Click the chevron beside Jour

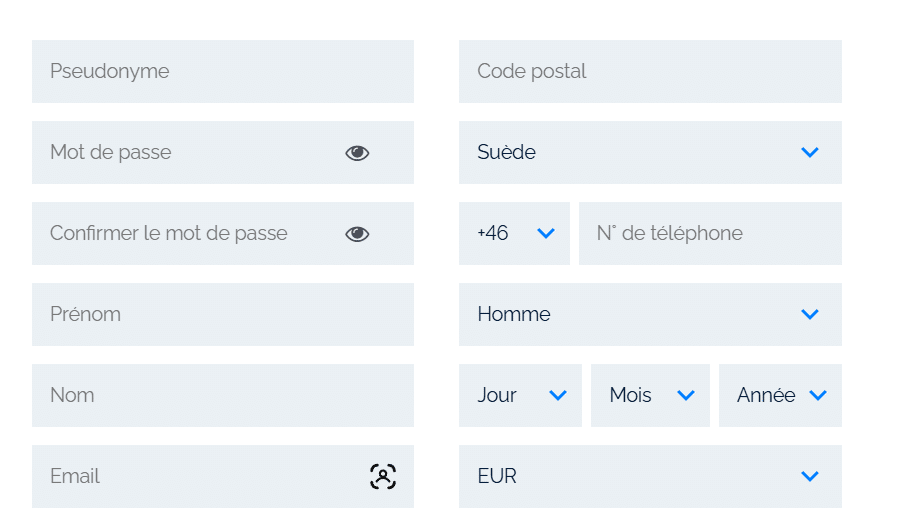[558, 395]
